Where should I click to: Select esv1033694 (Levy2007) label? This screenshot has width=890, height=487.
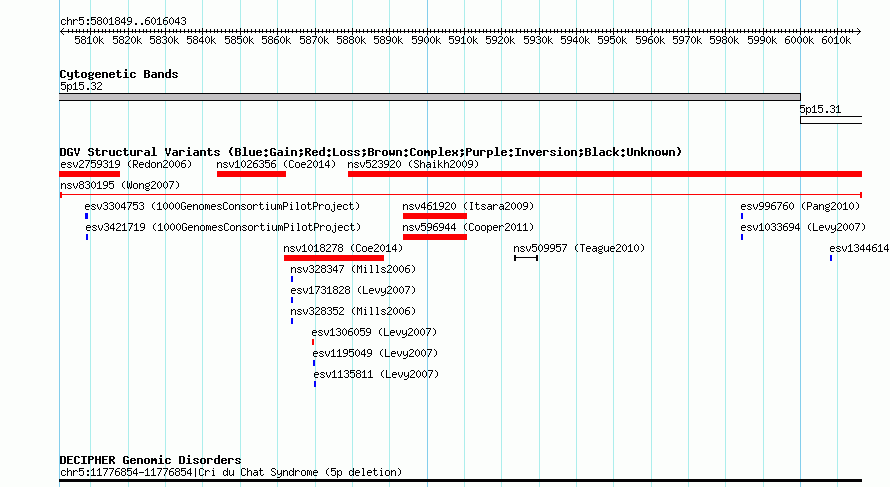click(x=803, y=228)
